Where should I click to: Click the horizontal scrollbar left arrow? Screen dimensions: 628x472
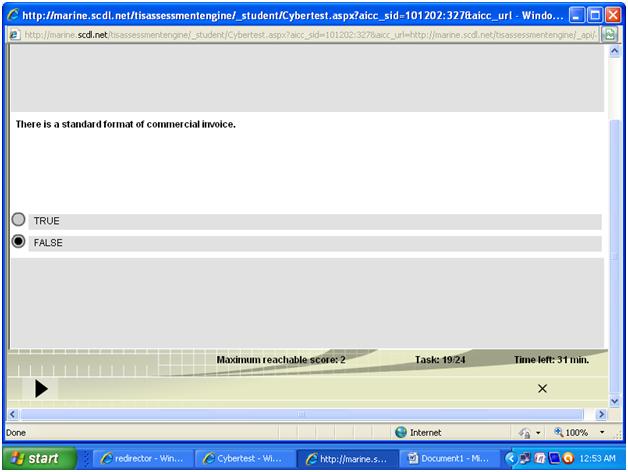pyautogui.click(x=13, y=414)
